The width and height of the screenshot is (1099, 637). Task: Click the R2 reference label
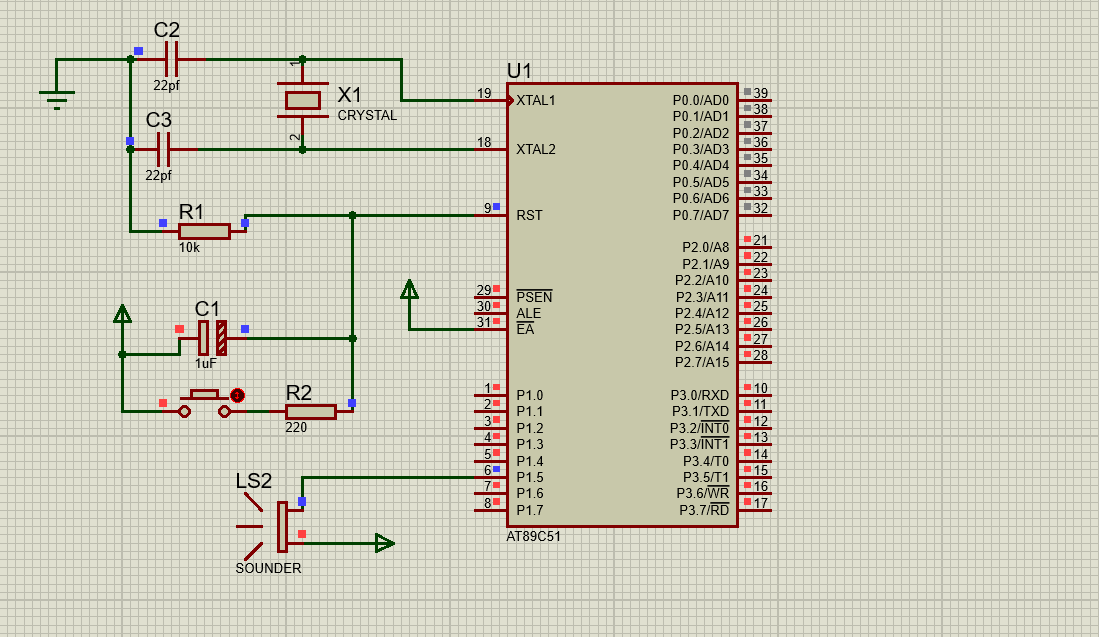tap(299, 392)
